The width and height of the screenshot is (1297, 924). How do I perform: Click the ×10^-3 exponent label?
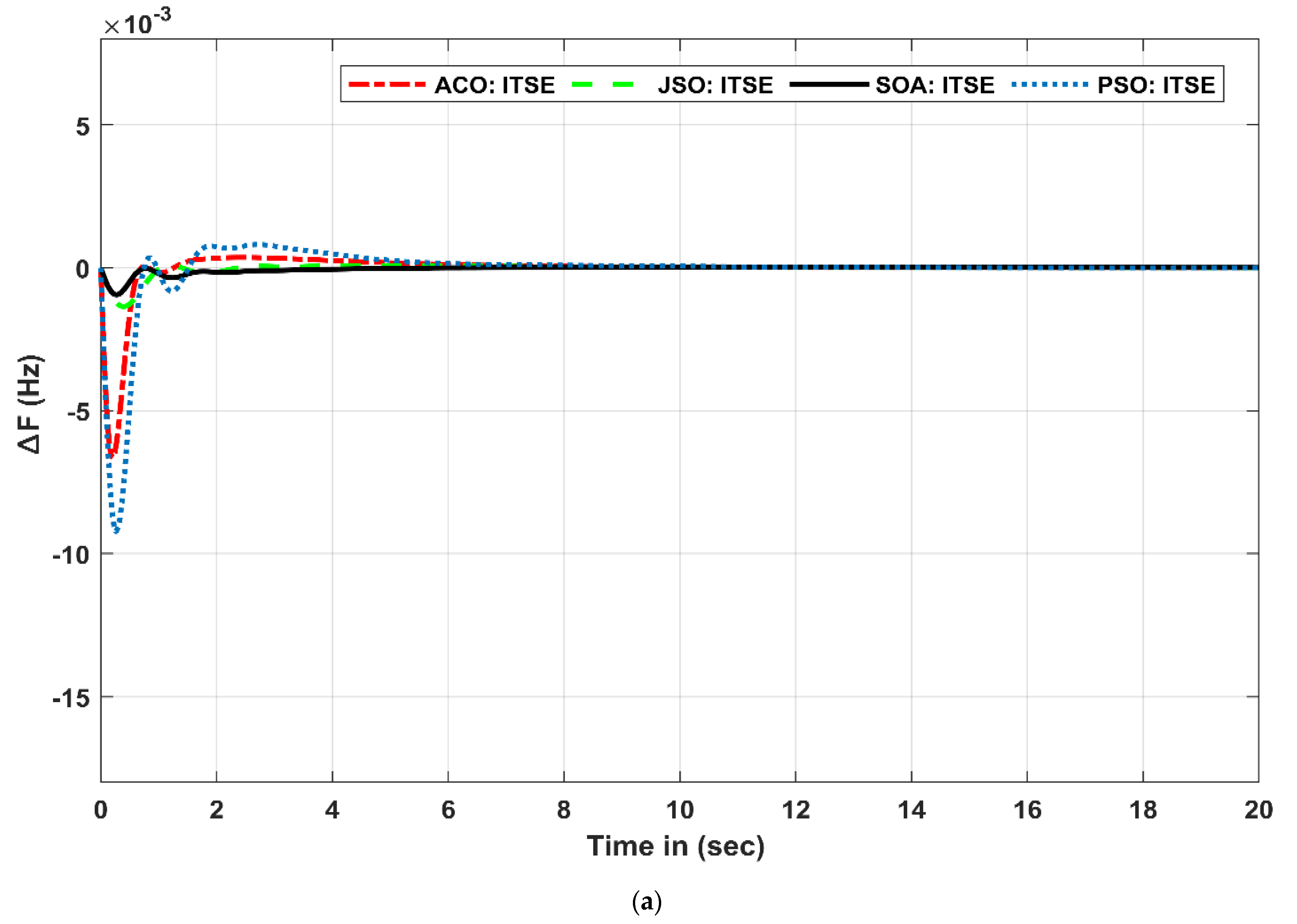tap(138, 23)
